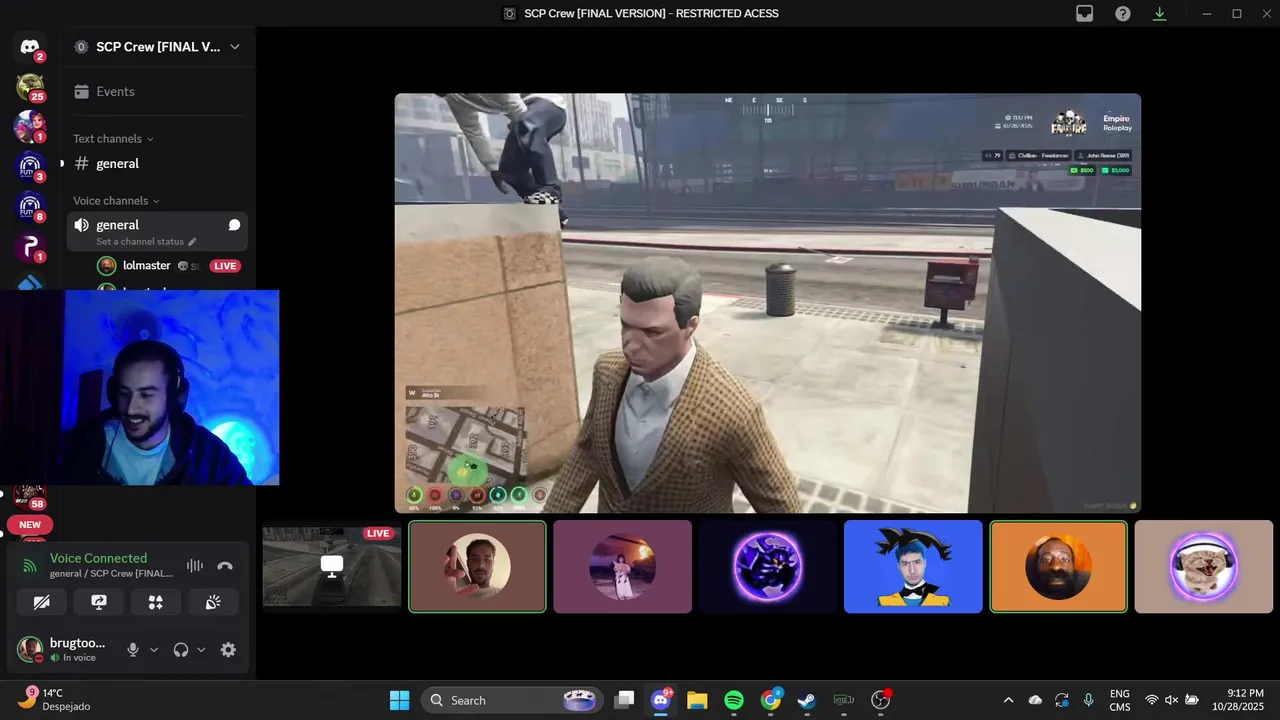Open OBS Studio from the taskbar
1280x720 pixels.
pyautogui.click(x=880, y=700)
